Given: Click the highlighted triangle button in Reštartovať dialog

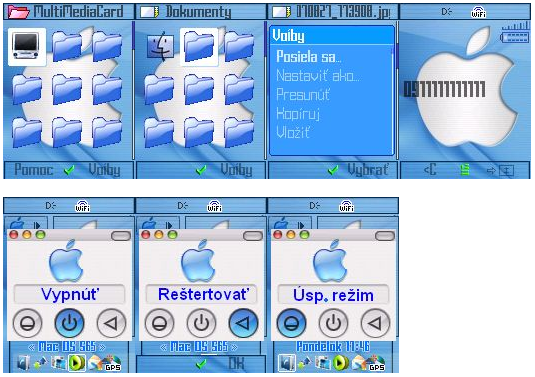Looking at the screenshot, I should coord(243,323).
